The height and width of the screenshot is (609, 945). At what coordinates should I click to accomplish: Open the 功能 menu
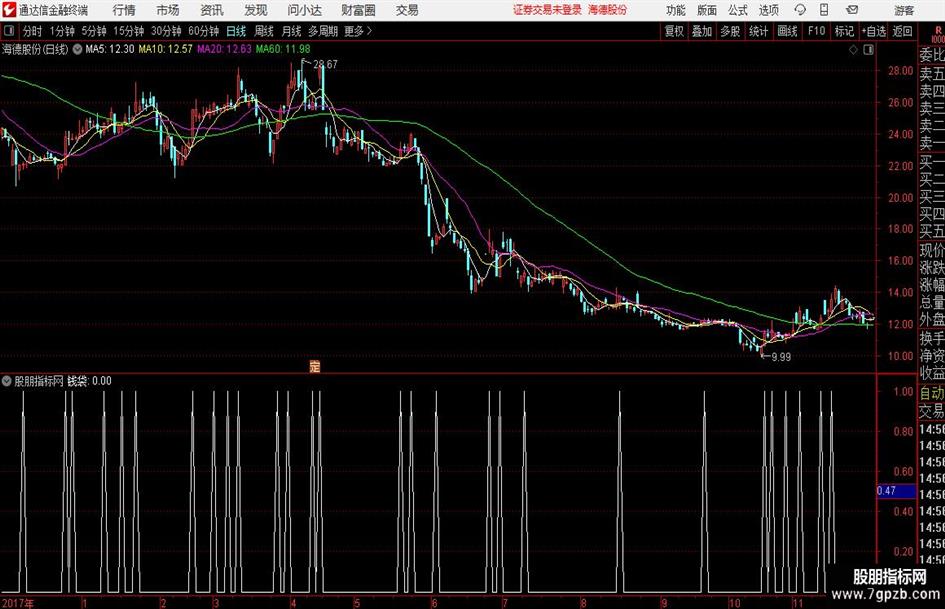(x=676, y=10)
